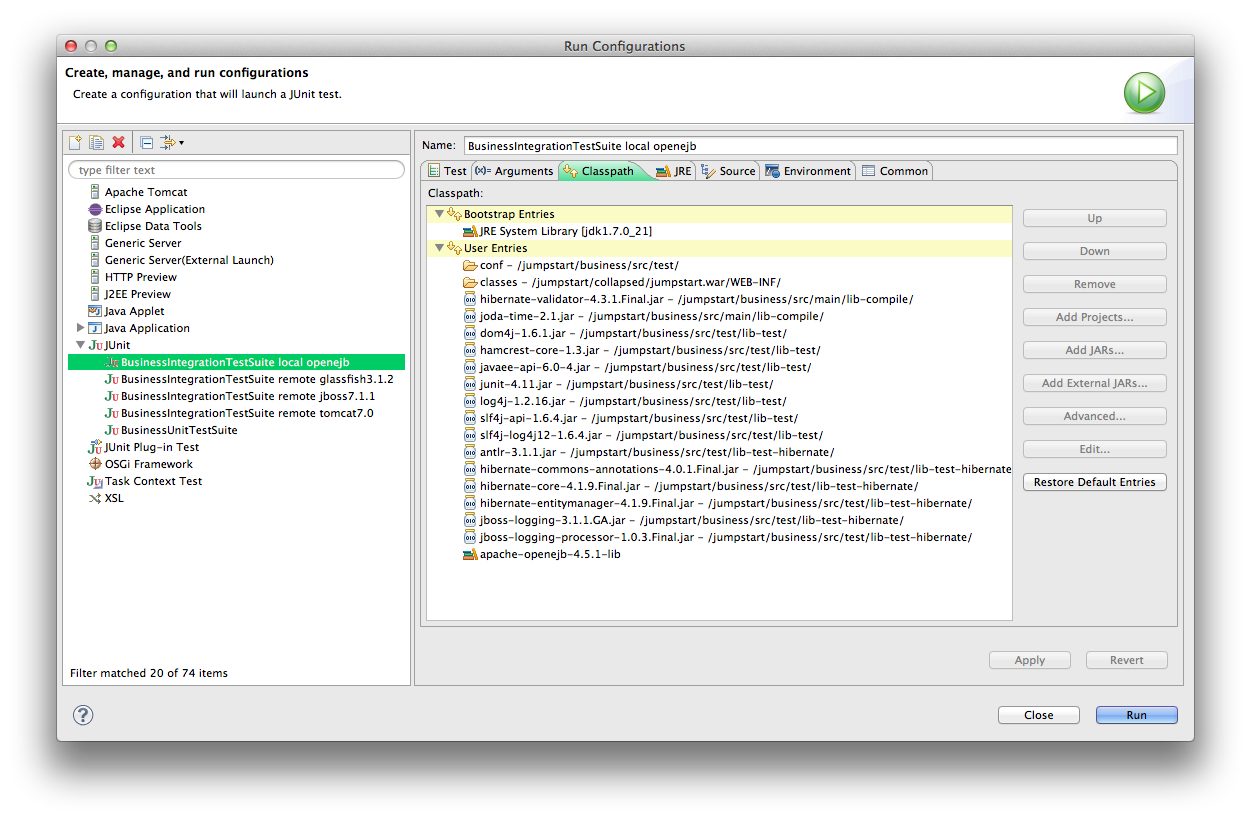Viewport: 1251px width, 820px height.
Task: Select the BusinessUnitTestSuite configuration
Action: pyautogui.click(x=179, y=430)
